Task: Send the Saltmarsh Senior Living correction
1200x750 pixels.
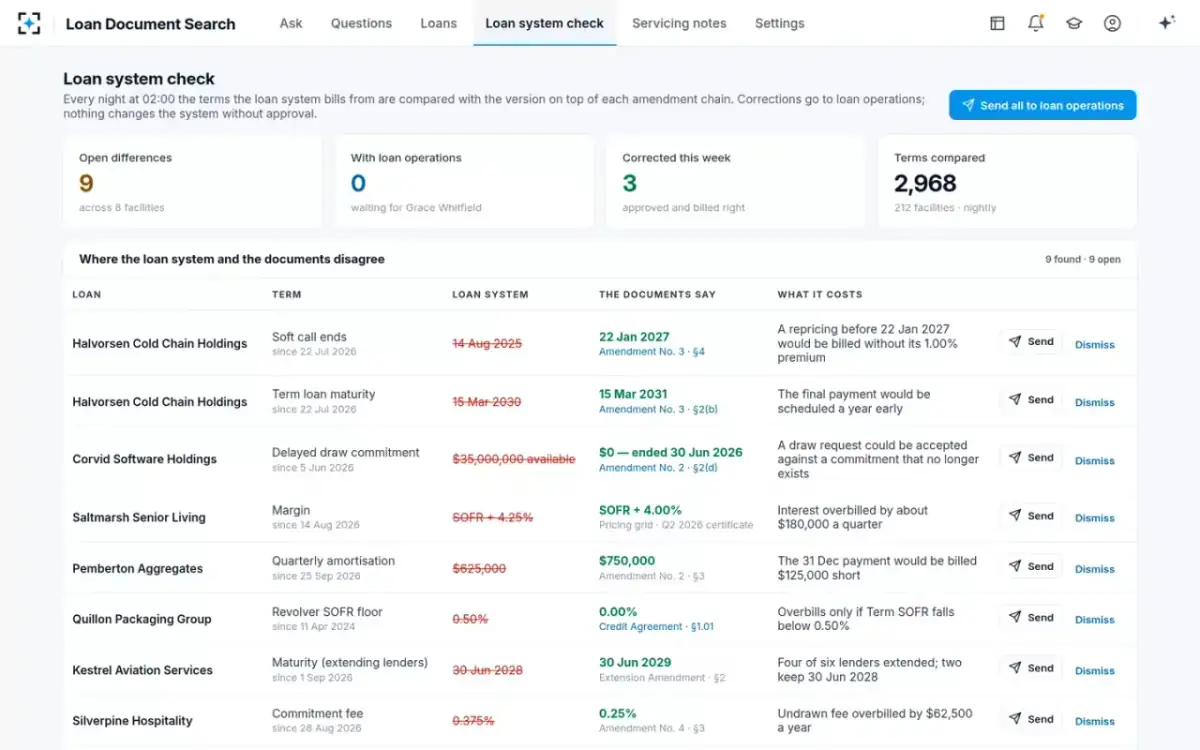Action: (x=1031, y=516)
